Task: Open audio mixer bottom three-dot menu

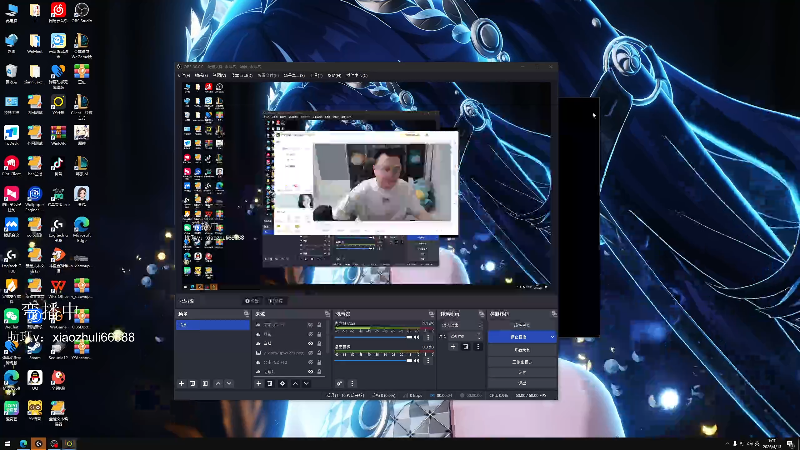Action: [352, 383]
